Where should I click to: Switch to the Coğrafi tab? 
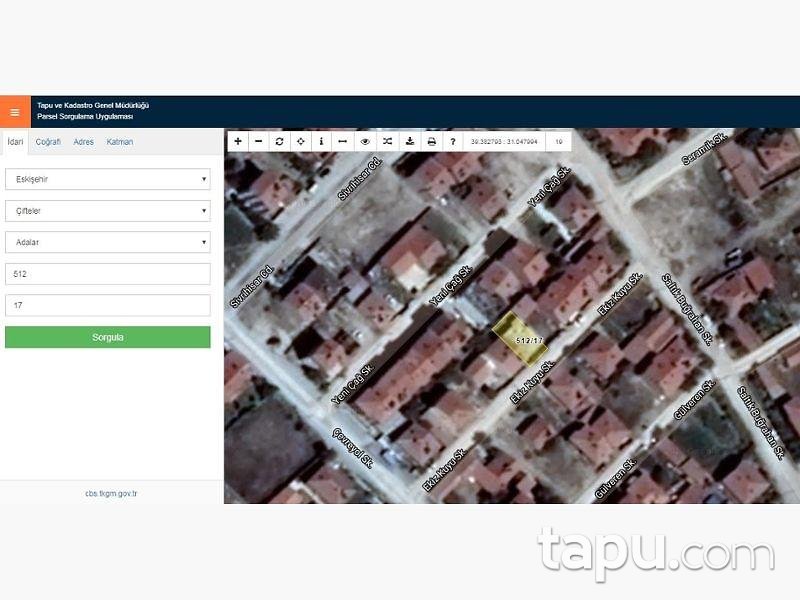(48, 142)
